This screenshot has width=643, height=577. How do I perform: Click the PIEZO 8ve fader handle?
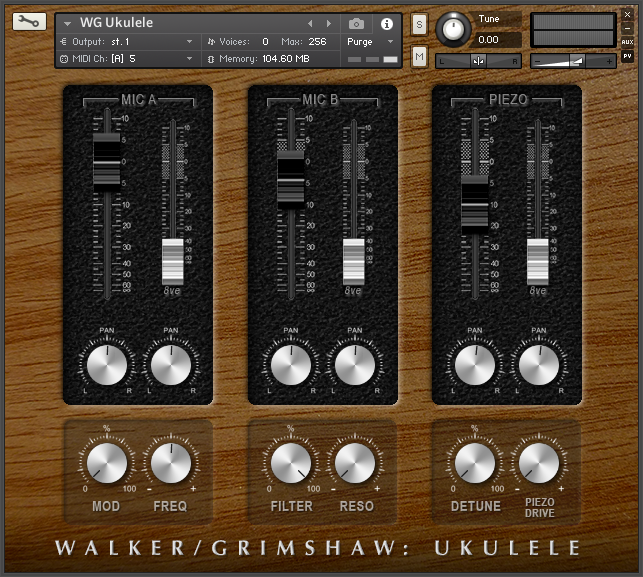538,262
